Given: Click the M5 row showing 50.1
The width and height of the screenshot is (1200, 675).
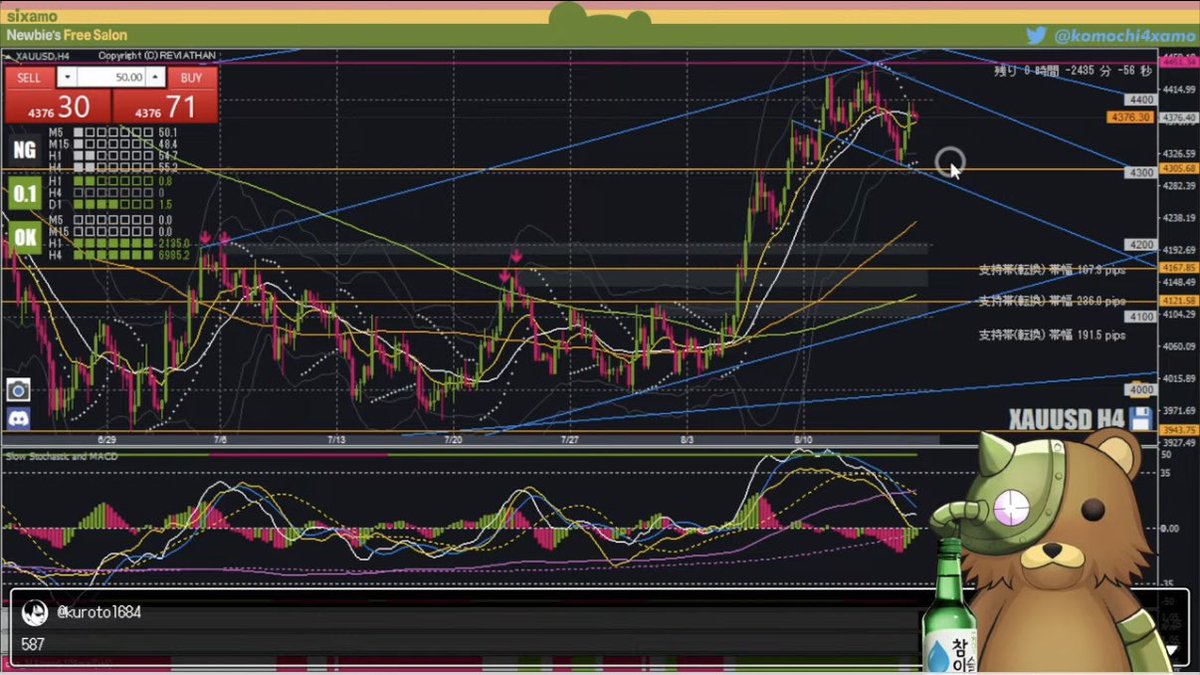Looking at the screenshot, I should pyautogui.click(x=113, y=132).
